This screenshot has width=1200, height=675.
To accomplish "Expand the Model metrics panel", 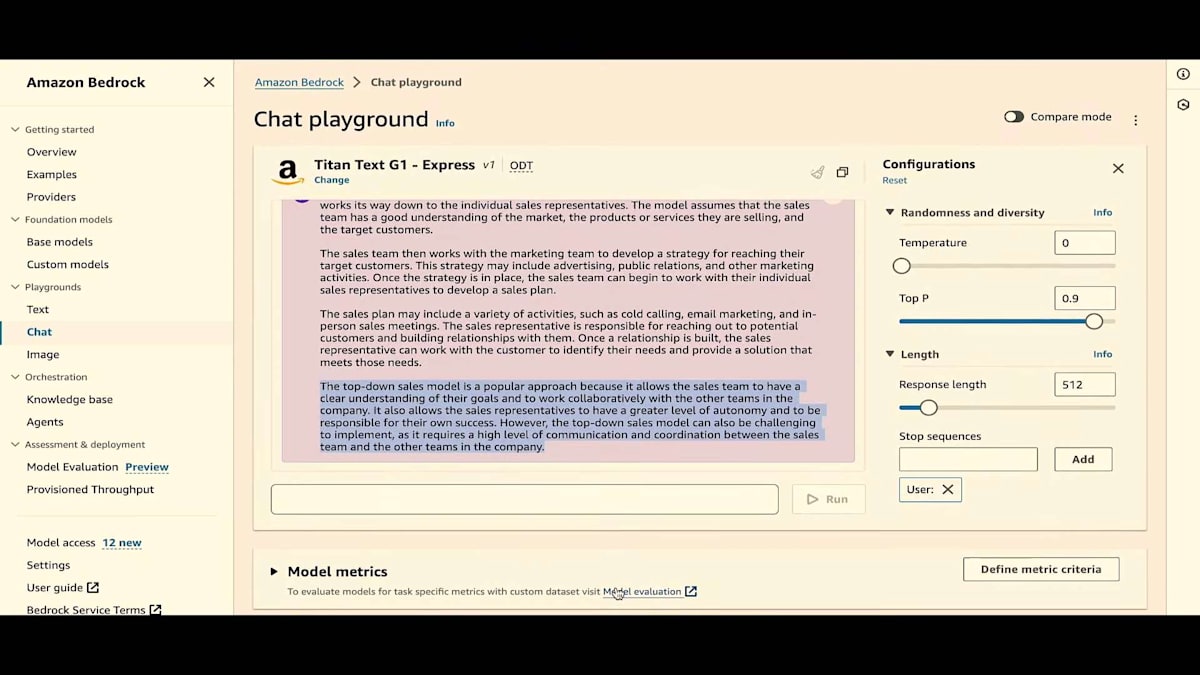I will [274, 572].
